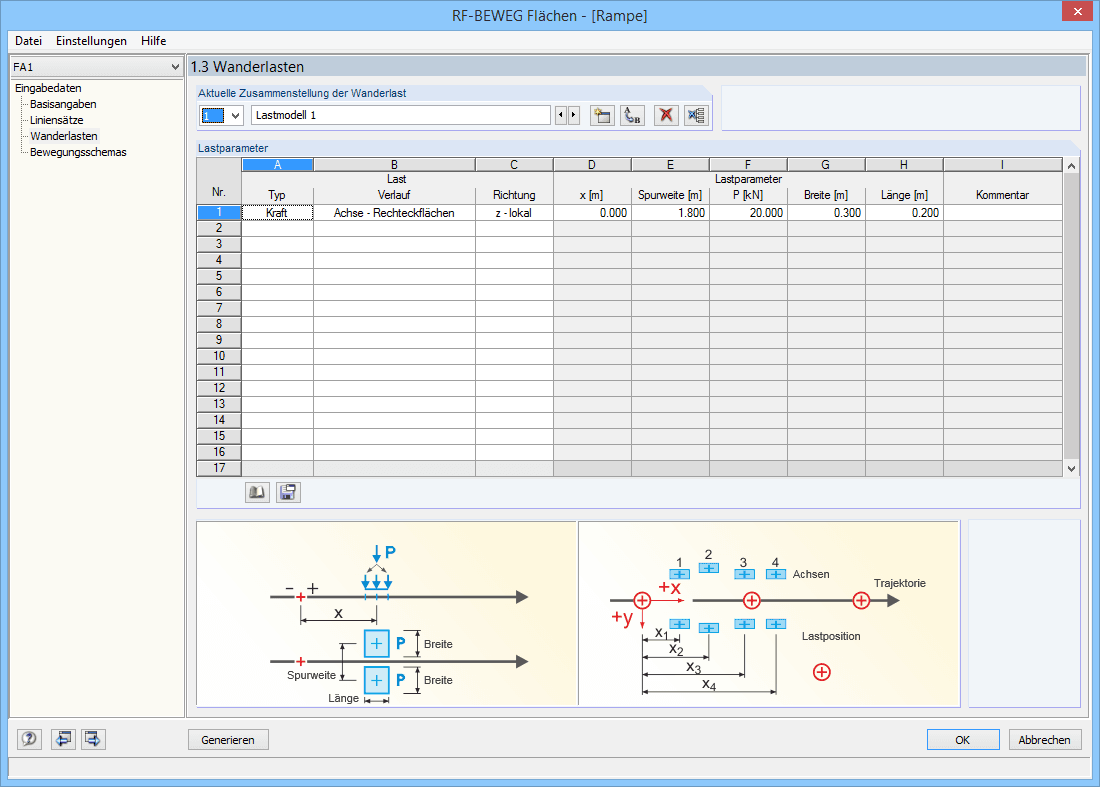Click the empty Kommentar cell in row 1
The image size is (1100, 787).
click(x=1002, y=213)
